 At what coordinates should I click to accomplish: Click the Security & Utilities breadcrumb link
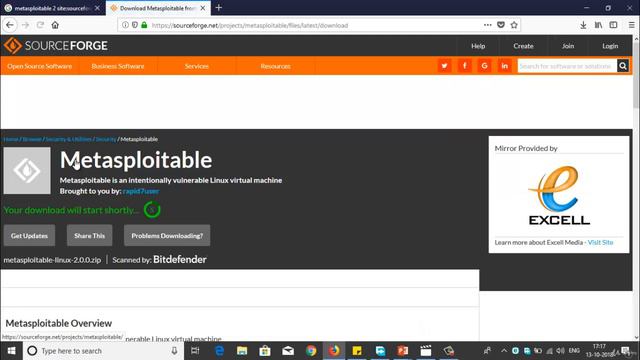(69, 139)
